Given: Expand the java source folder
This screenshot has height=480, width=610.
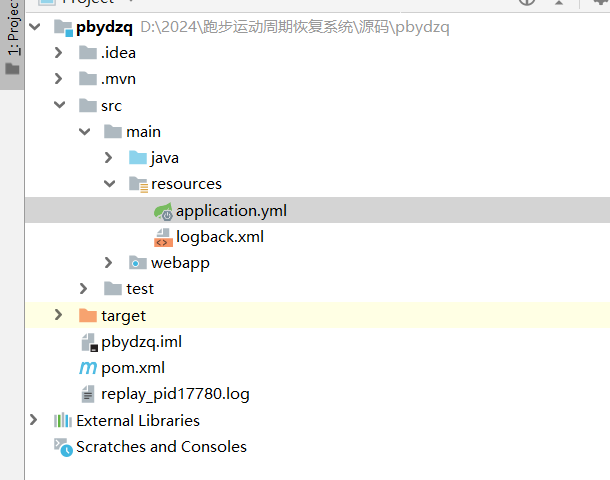Looking at the screenshot, I should 109,158.
